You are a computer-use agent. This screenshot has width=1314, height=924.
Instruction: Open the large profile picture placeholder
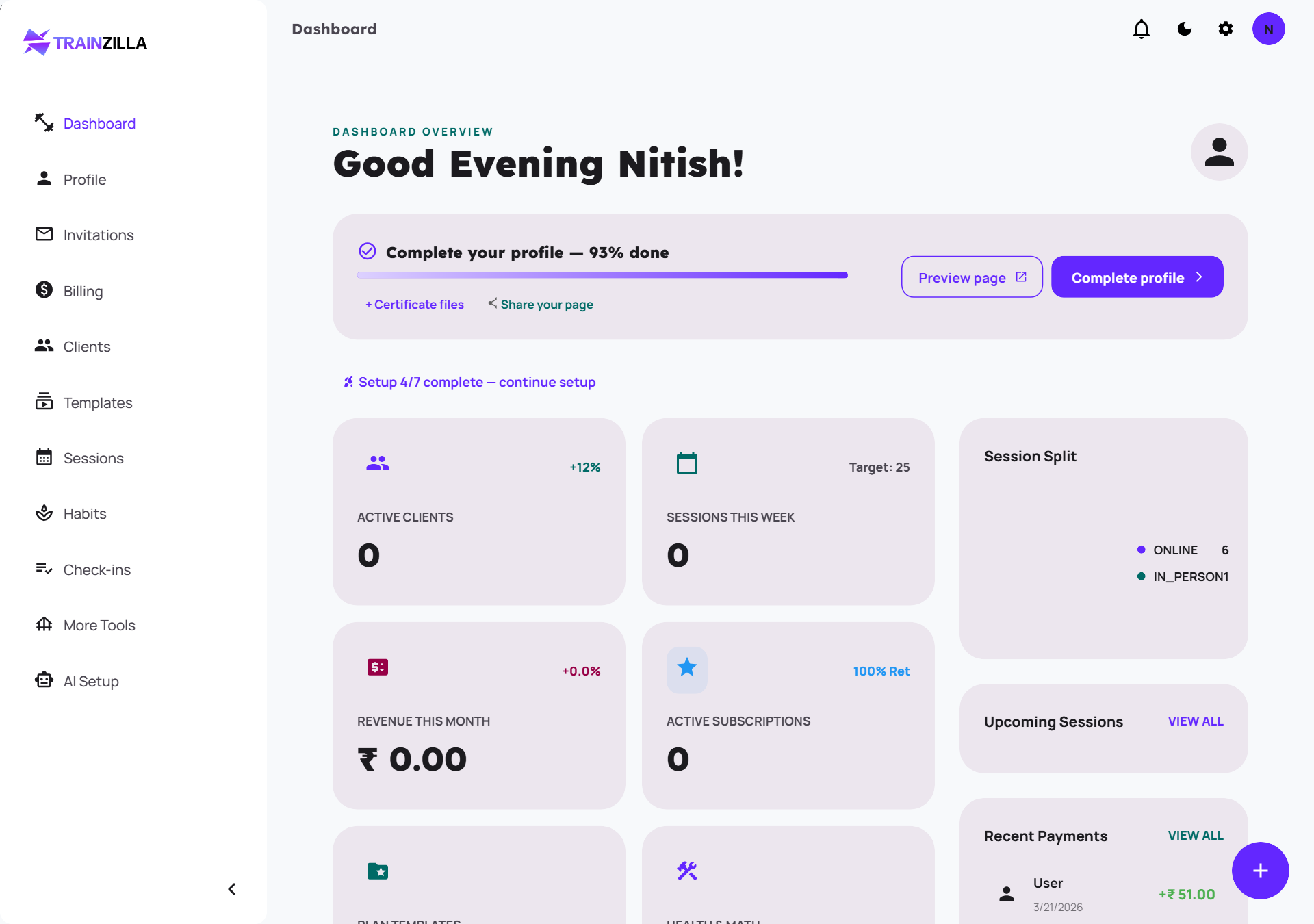pyautogui.click(x=1219, y=152)
